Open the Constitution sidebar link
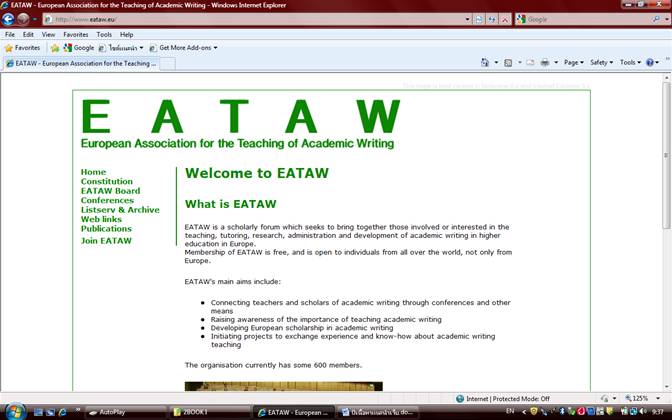 tap(107, 181)
